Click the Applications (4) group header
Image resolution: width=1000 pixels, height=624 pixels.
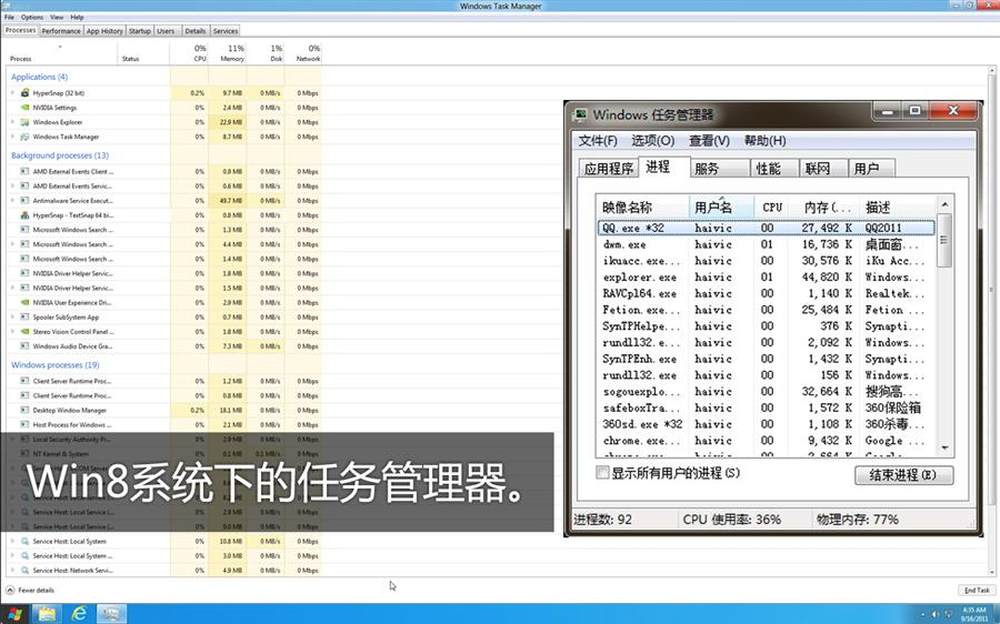[x=40, y=77]
